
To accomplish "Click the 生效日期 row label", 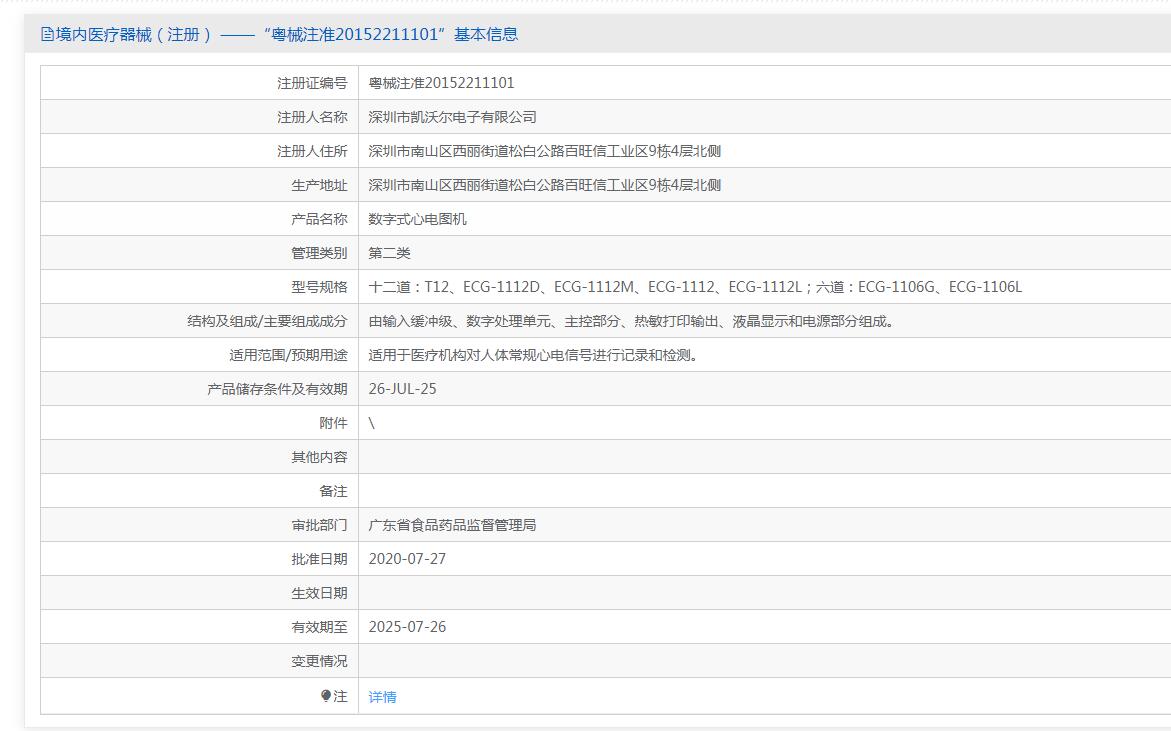I will click(319, 593).
